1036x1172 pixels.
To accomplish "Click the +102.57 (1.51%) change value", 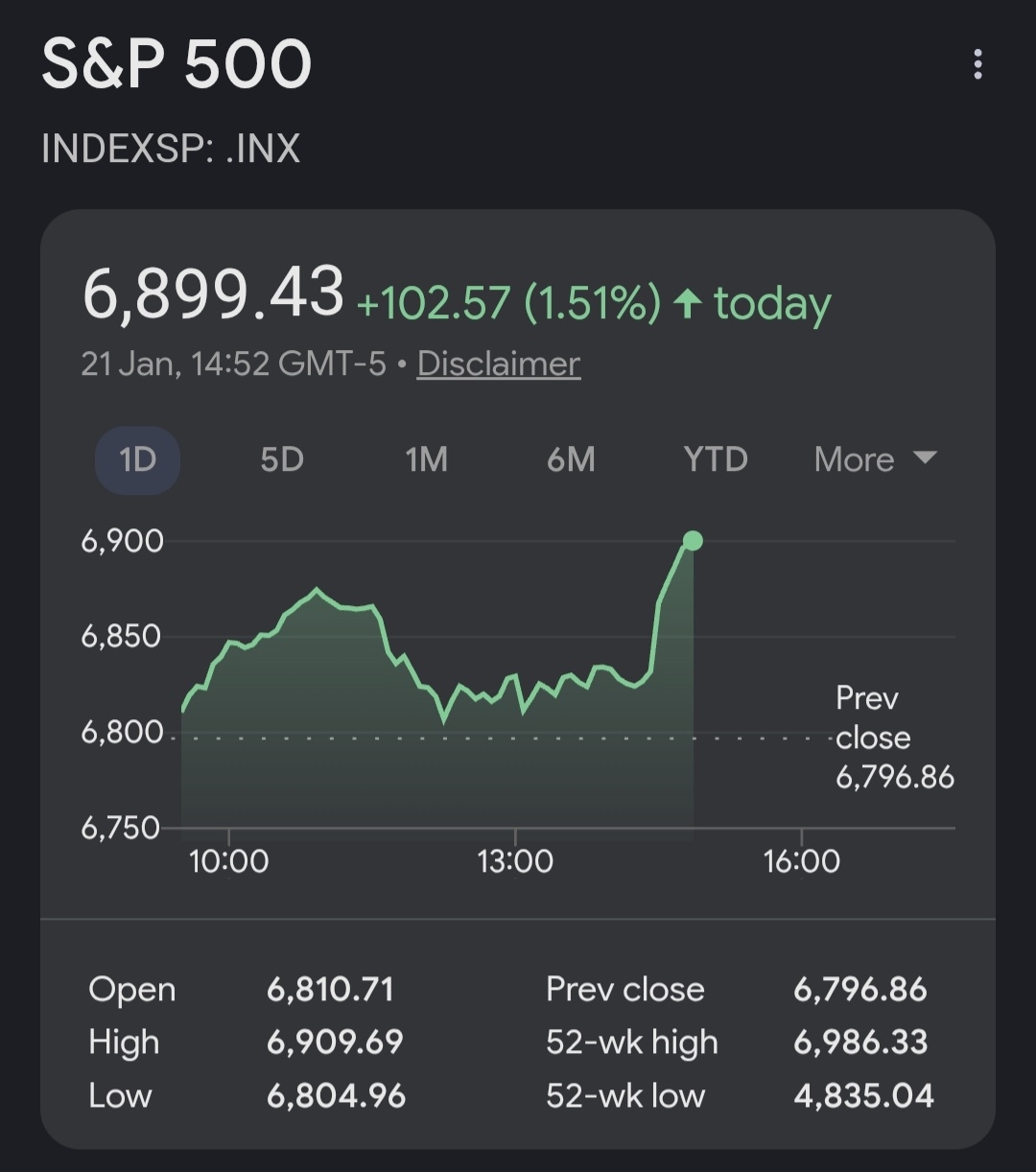I will pyautogui.click(x=508, y=304).
